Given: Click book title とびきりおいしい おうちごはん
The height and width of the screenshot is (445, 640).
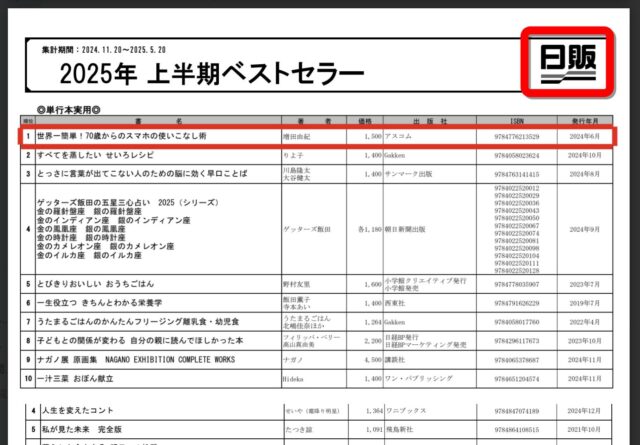Looking at the screenshot, I should 96,284.
